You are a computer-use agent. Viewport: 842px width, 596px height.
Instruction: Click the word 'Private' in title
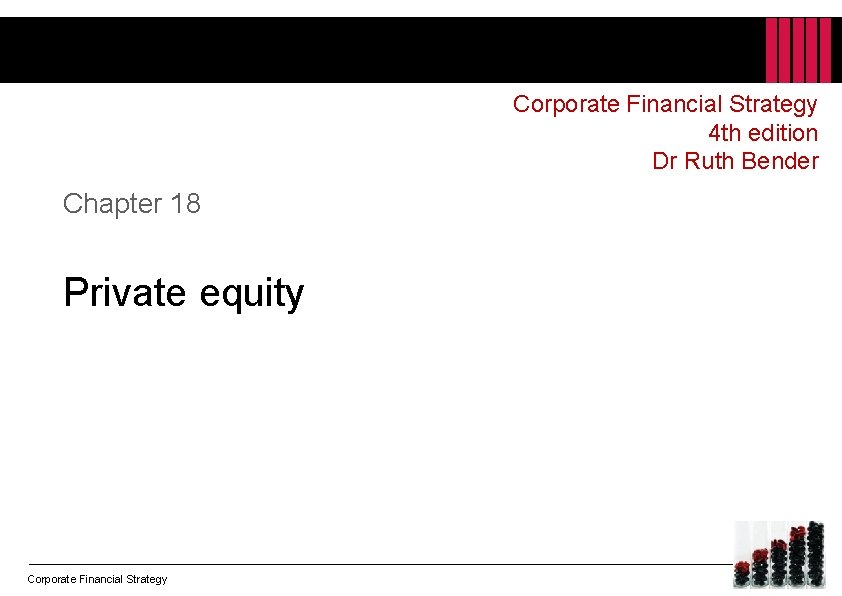point(125,292)
